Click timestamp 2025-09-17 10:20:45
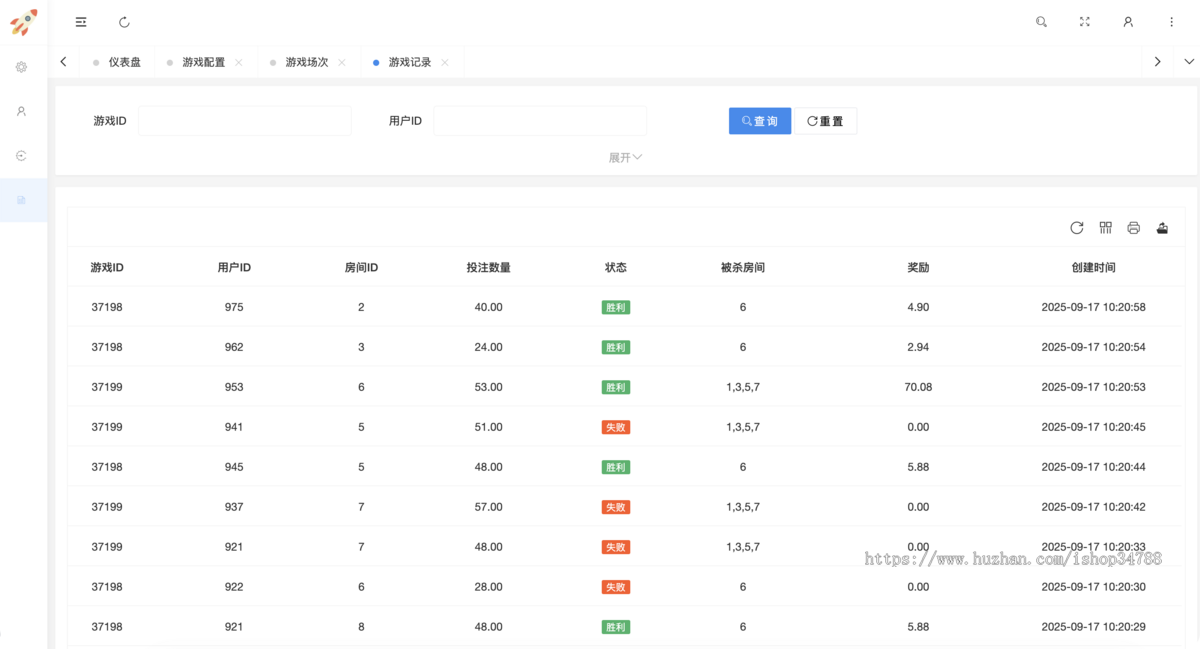 pyautogui.click(x=1093, y=427)
